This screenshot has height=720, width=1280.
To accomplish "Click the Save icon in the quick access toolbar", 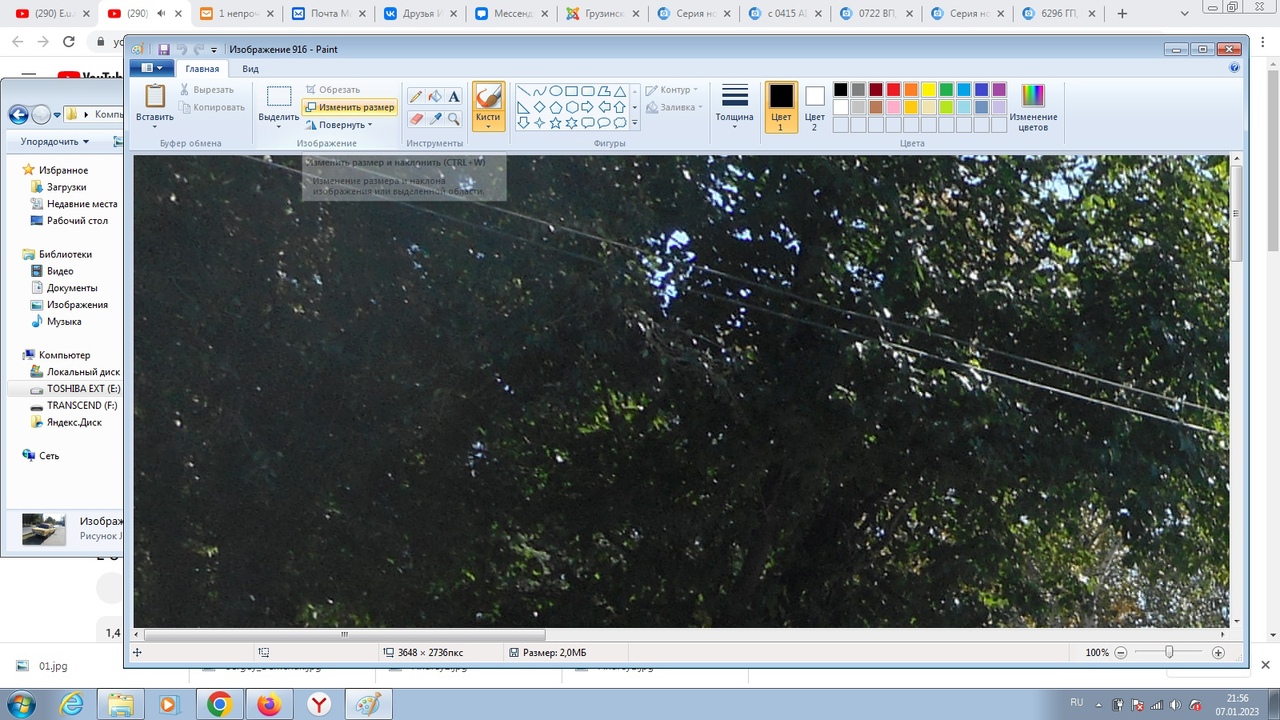I will pyautogui.click(x=164, y=49).
